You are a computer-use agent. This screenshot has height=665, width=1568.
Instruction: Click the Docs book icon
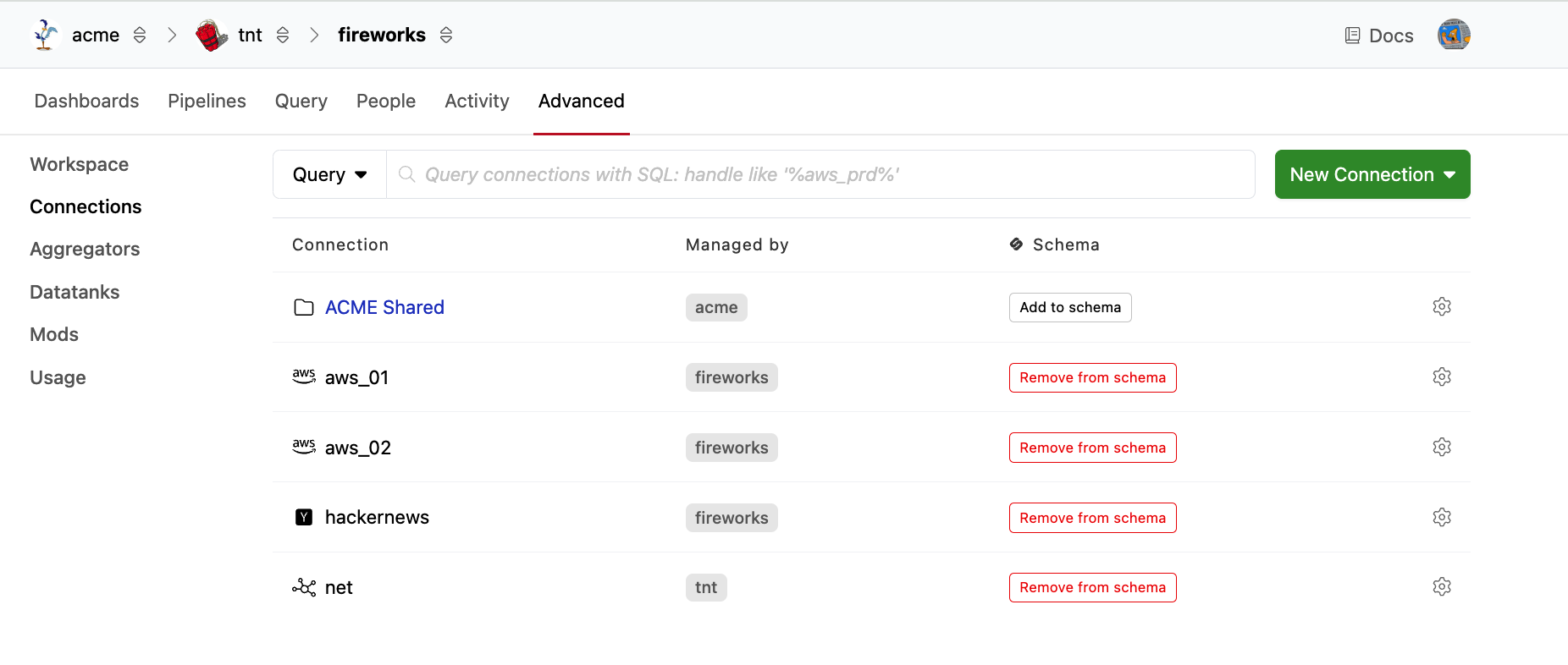point(1352,36)
